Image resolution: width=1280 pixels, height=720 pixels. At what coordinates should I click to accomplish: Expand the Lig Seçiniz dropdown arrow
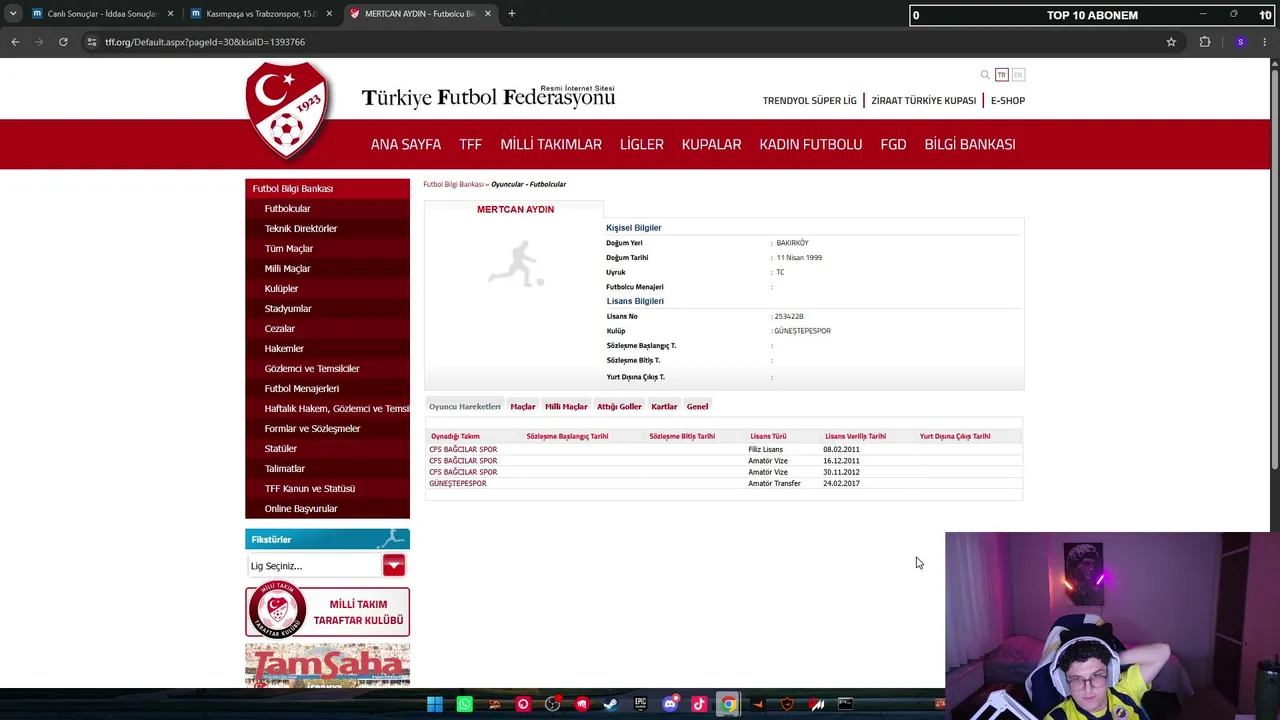pyautogui.click(x=393, y=566)
